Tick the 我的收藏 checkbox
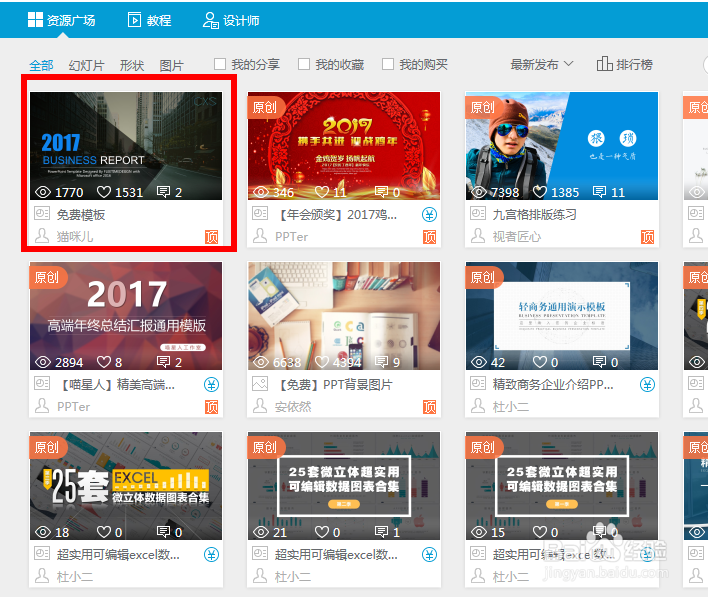 (304, 64)
